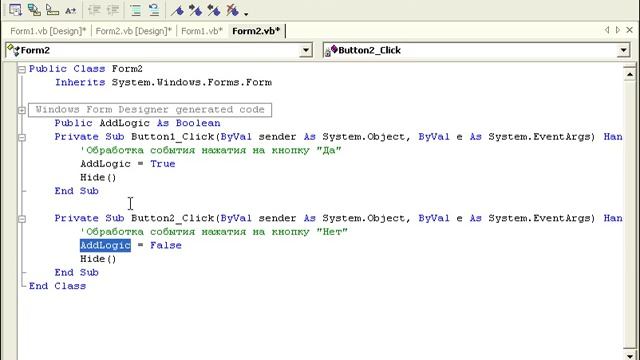Jump to the next bookmark
640x360 pixels.
[195, 10]
